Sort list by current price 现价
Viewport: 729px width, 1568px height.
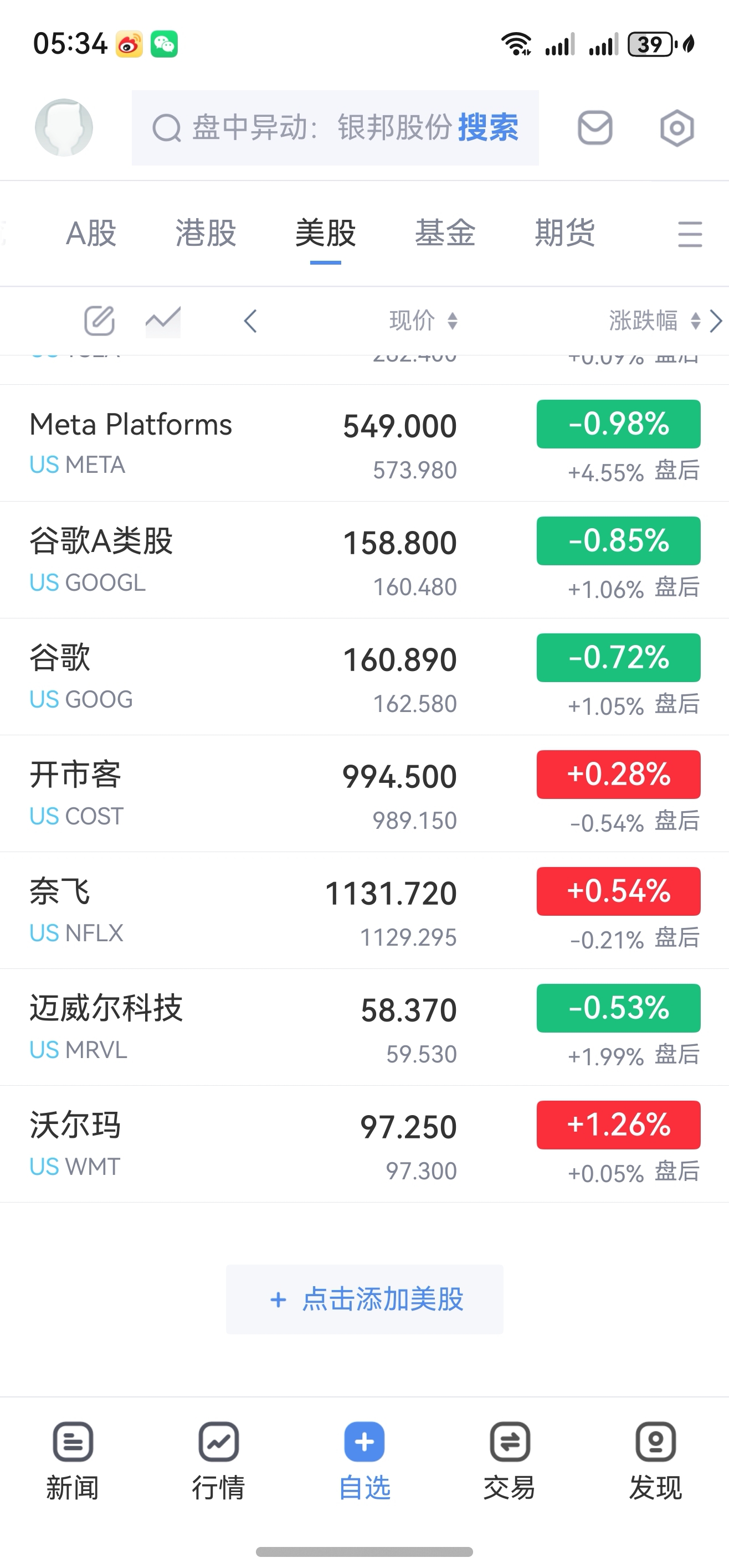click(423, 320)
